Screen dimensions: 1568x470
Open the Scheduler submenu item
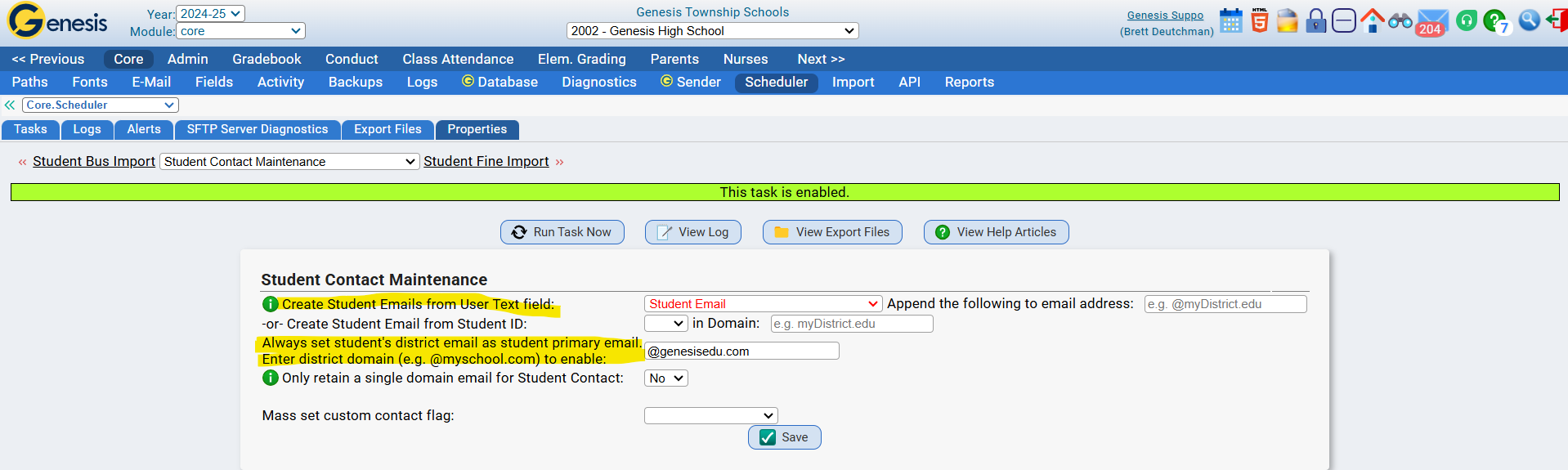click(776, 82)
